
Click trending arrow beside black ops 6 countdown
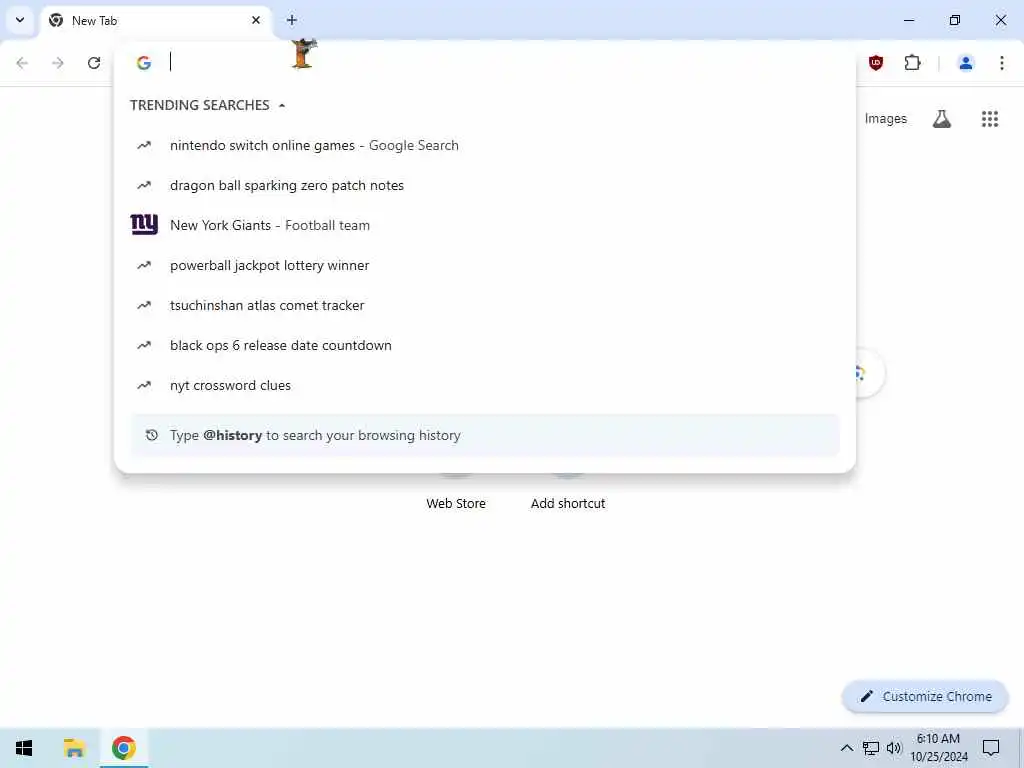coord(144,345)
